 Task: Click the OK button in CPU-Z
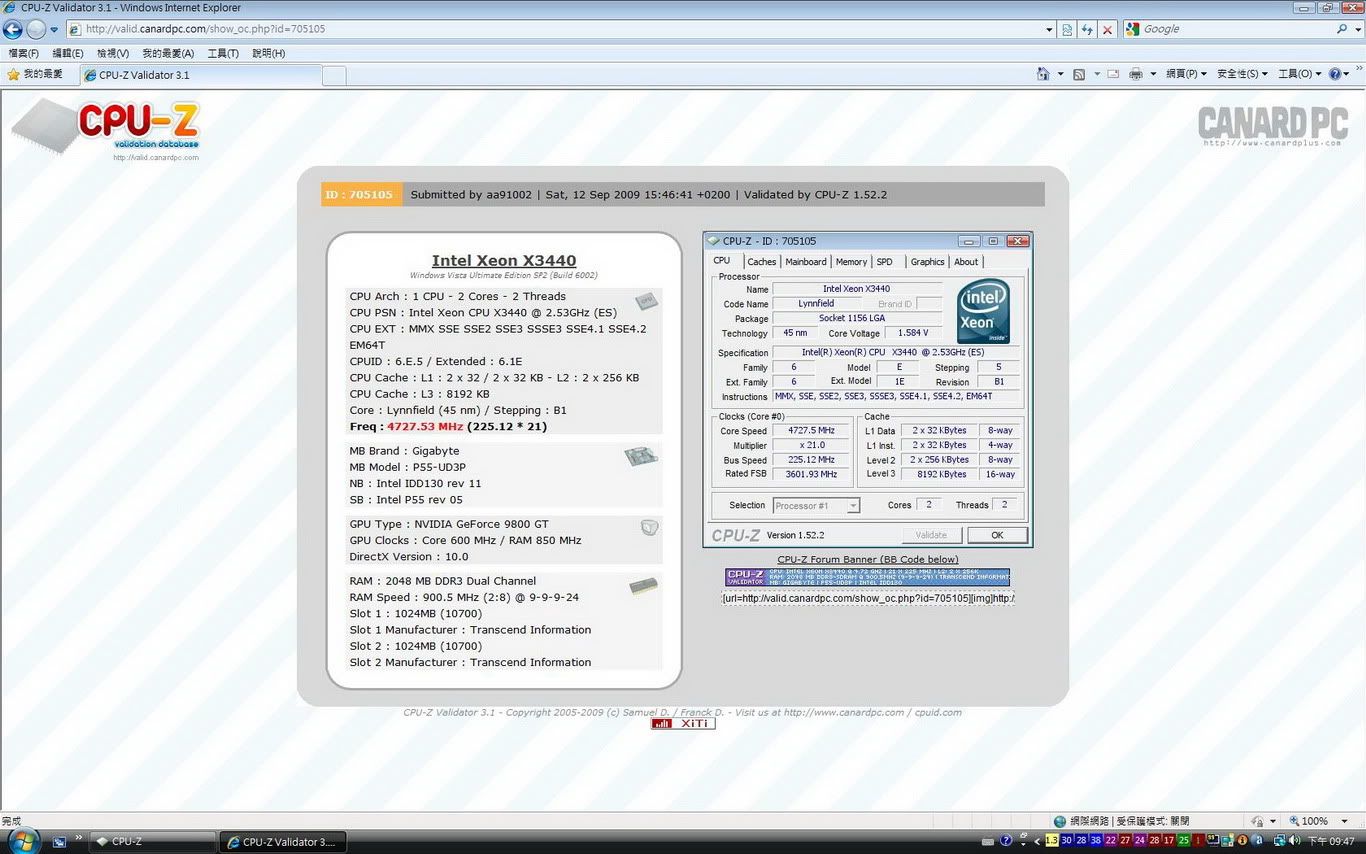[x=997, y=535]
